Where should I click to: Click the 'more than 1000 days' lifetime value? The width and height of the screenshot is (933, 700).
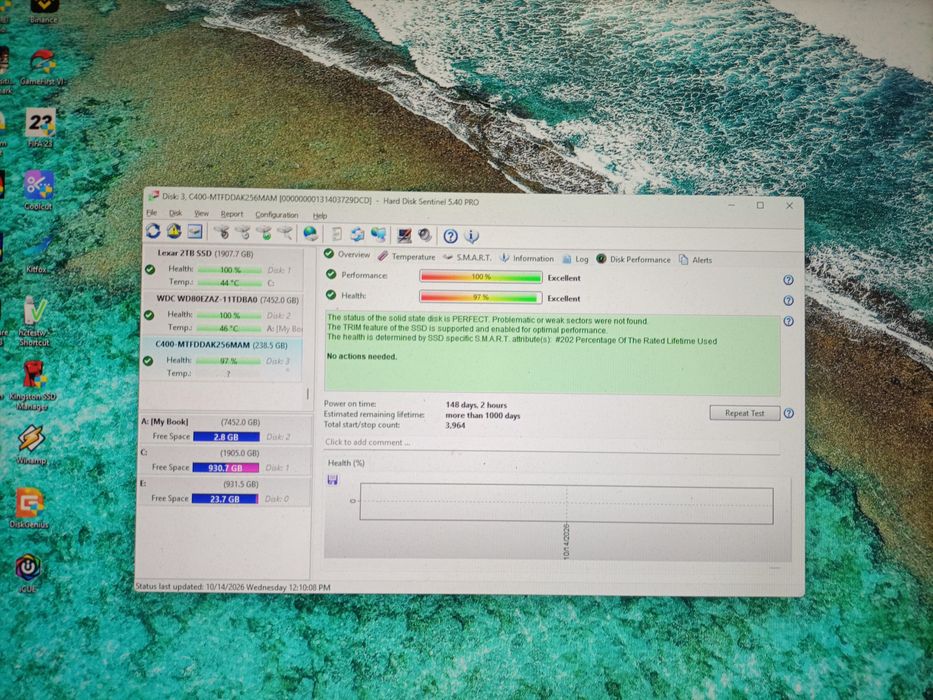pyautogui.click(x=483, y=415)
